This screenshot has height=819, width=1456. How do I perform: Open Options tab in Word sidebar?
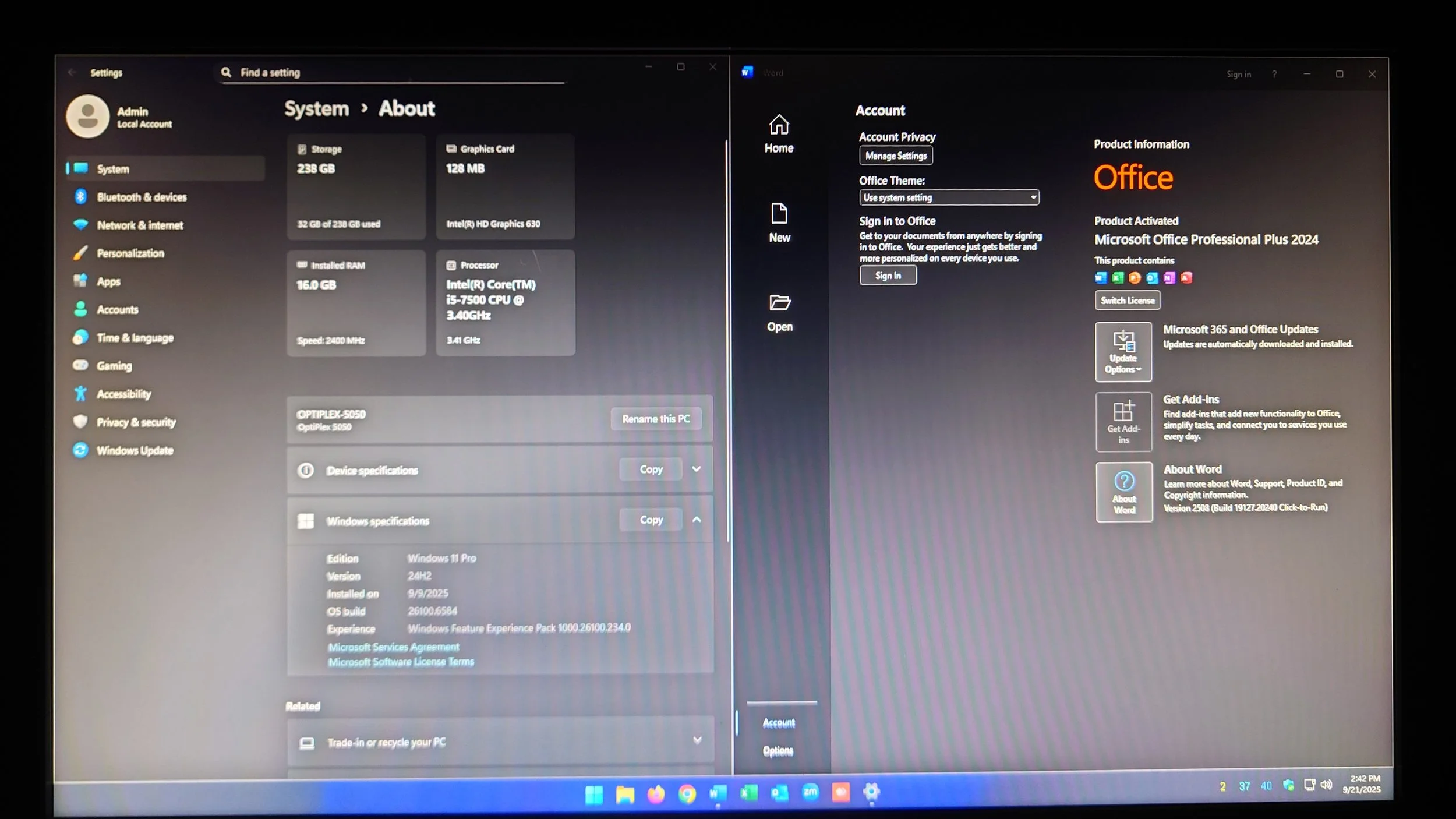[778, 751]
